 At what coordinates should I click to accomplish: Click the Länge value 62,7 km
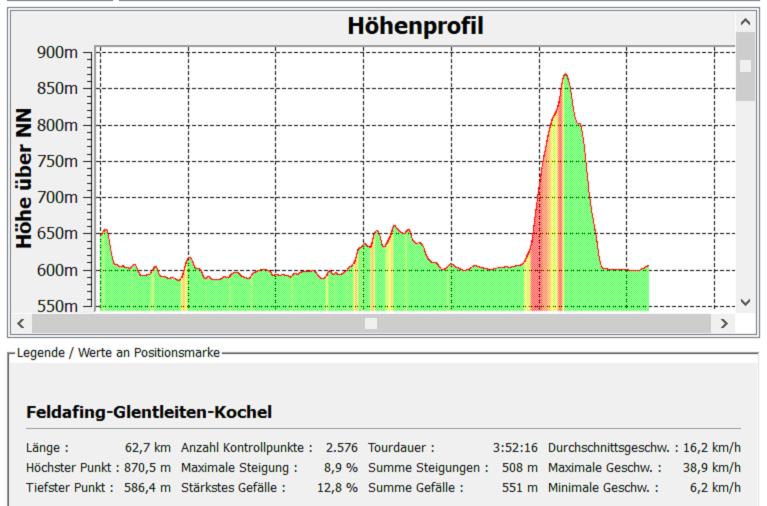pos(150,447)
